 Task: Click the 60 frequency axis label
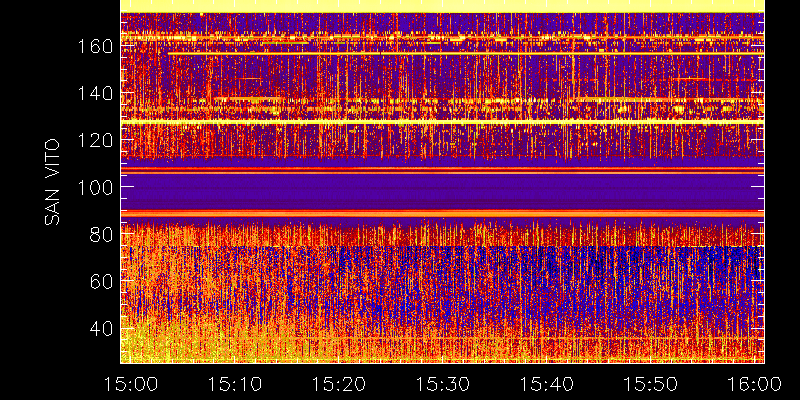pos(101,281)
